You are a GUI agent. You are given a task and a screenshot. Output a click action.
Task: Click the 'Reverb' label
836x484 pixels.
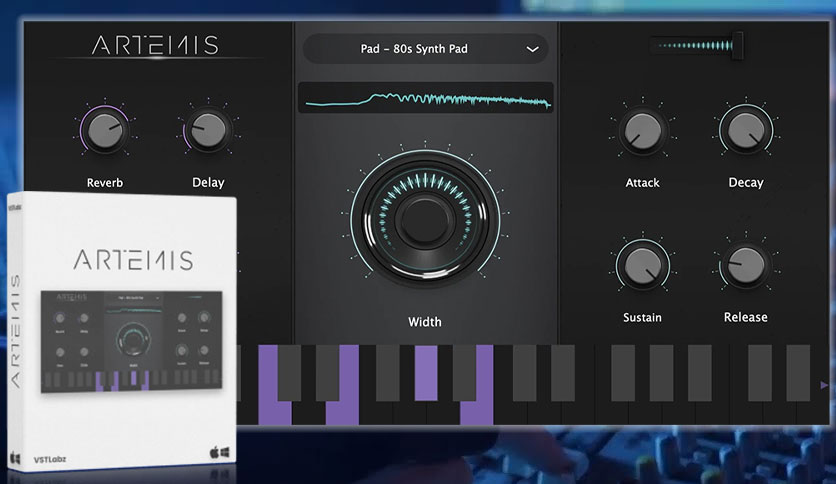(105, 183)
